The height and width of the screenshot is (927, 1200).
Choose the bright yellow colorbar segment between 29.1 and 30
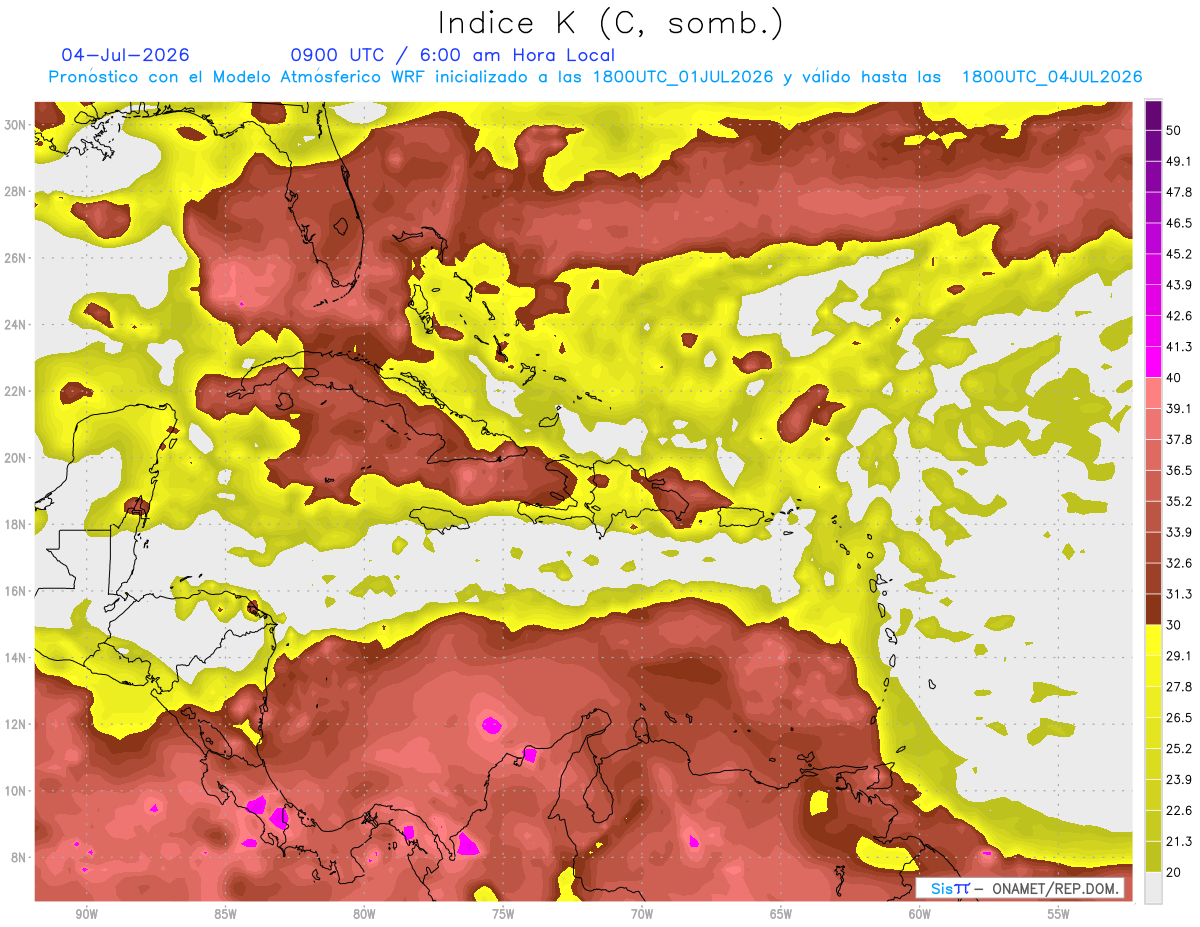(x=1154, y=640)
